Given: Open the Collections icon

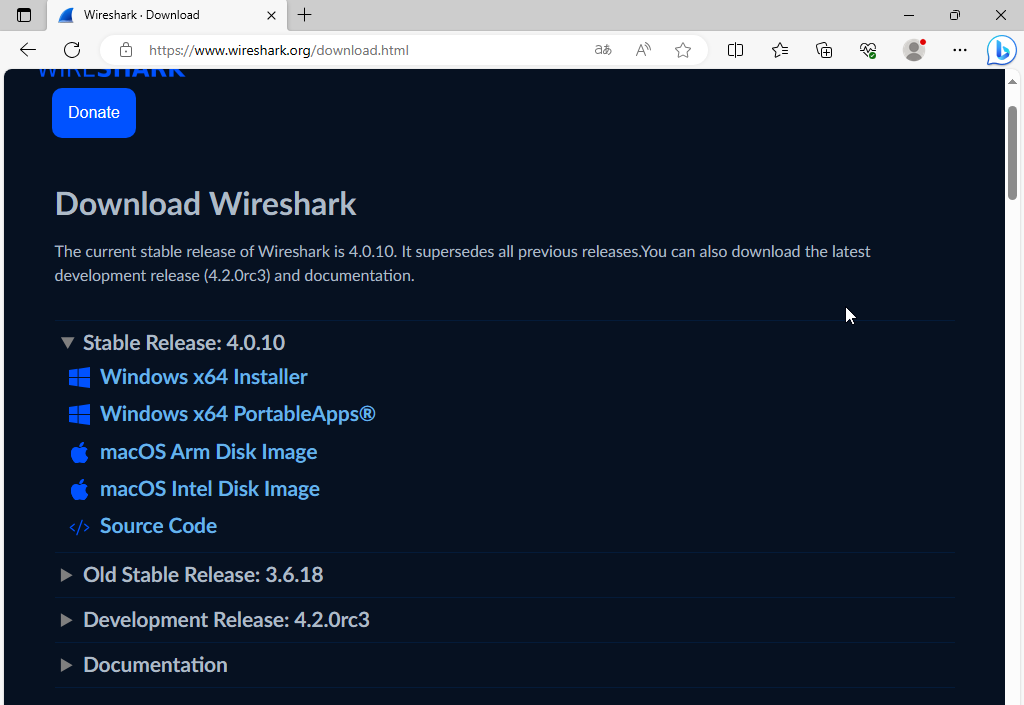Looking at the screenshot, I should (824, 50).
